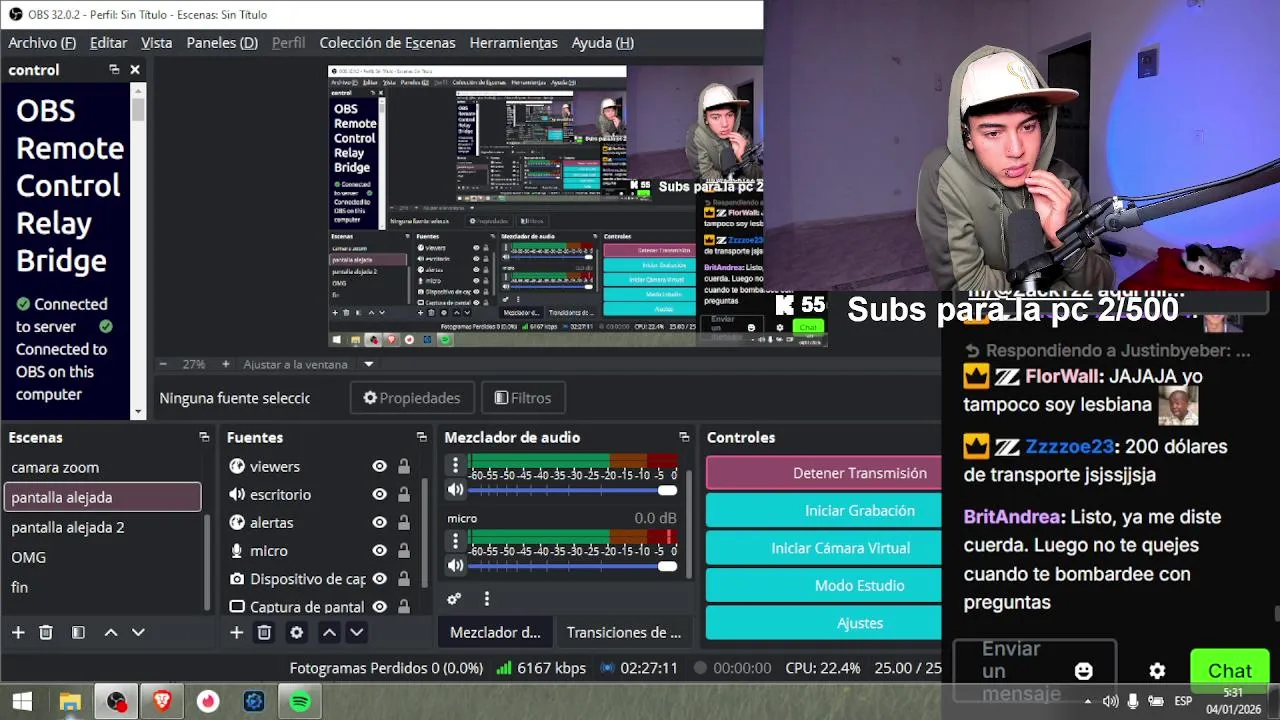
Task: Delete selected scene with trash icon
Action: click(46, 632)
